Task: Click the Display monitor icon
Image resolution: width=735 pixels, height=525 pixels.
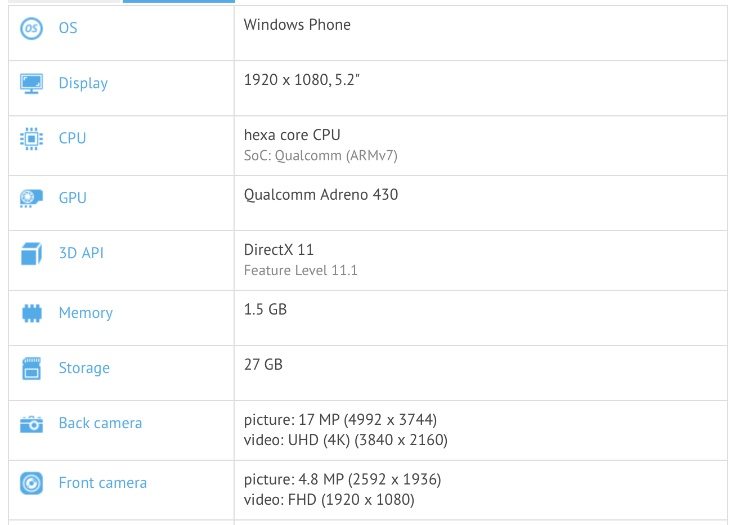Action: 31,83
